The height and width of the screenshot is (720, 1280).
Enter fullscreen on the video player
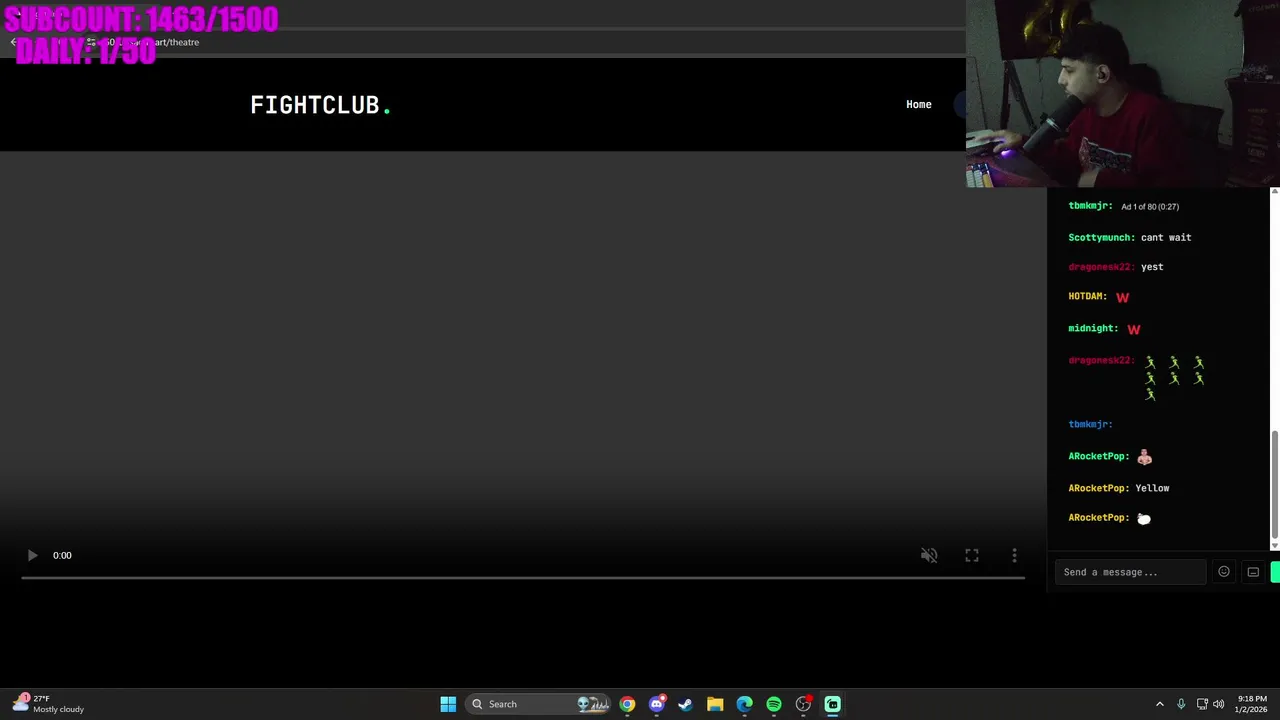pos(972,555)
